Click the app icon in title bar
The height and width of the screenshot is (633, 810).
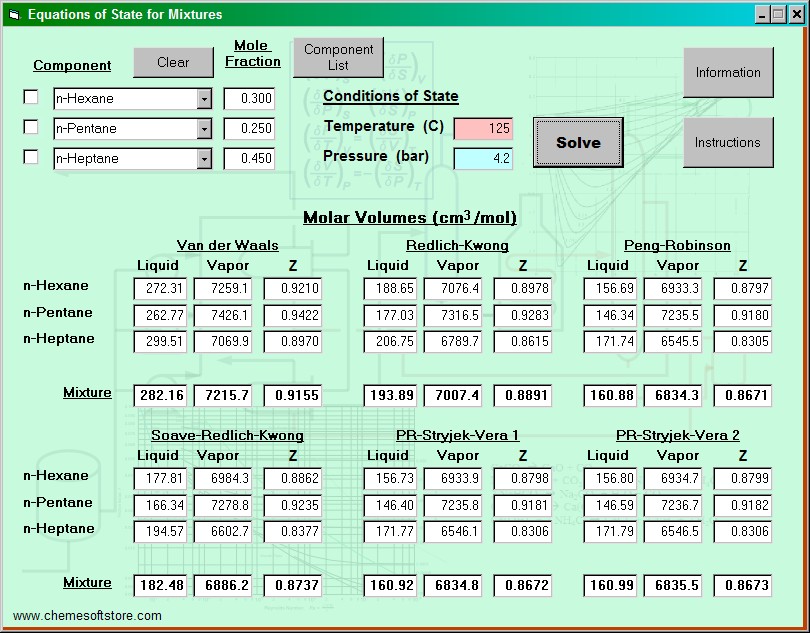click(13, 14)
